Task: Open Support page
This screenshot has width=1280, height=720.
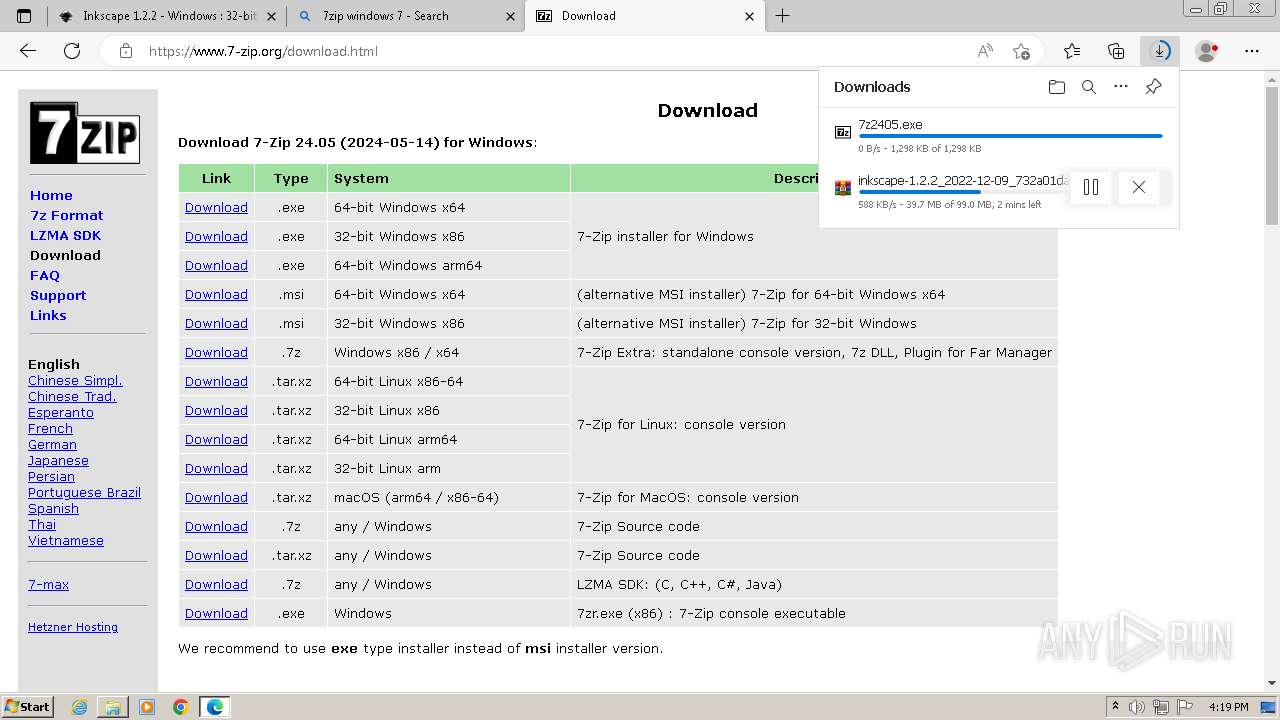Action: (x=58, y=295)
